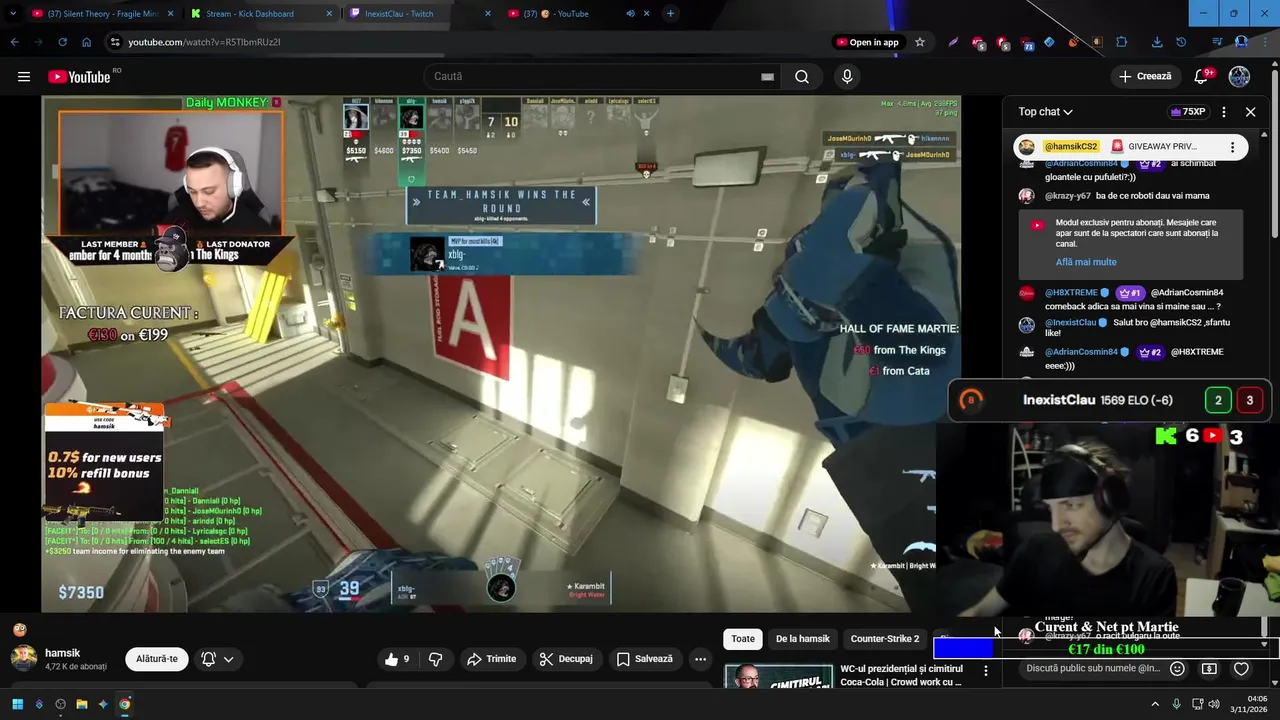Open more actions under the video

(x=700, y=659)
